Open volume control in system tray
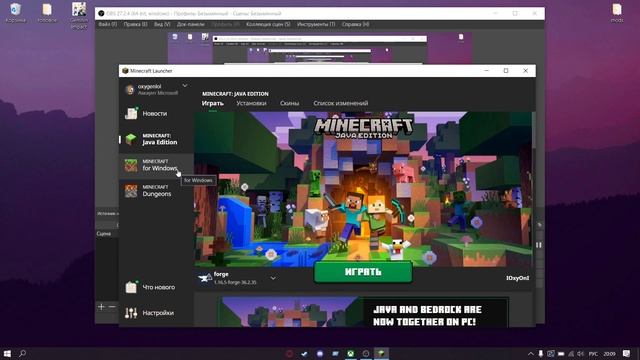640x360 pixels. pyautogui.click(x=581, y=353)
